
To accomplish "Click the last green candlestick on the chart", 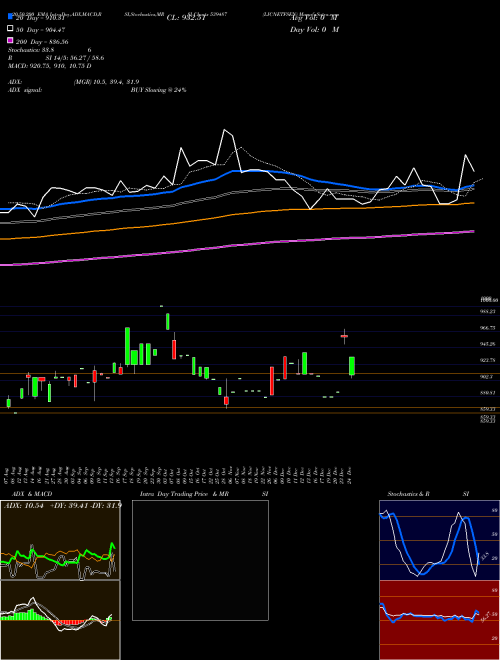I will 352,366.
